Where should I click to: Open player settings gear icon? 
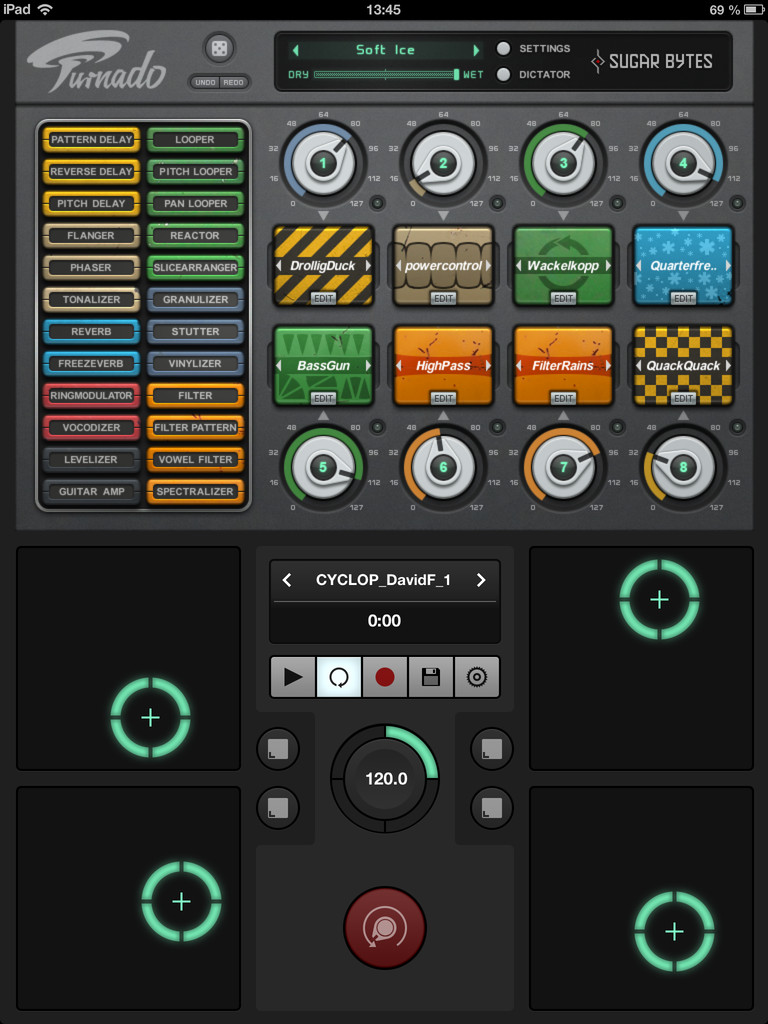coord(477,677)
